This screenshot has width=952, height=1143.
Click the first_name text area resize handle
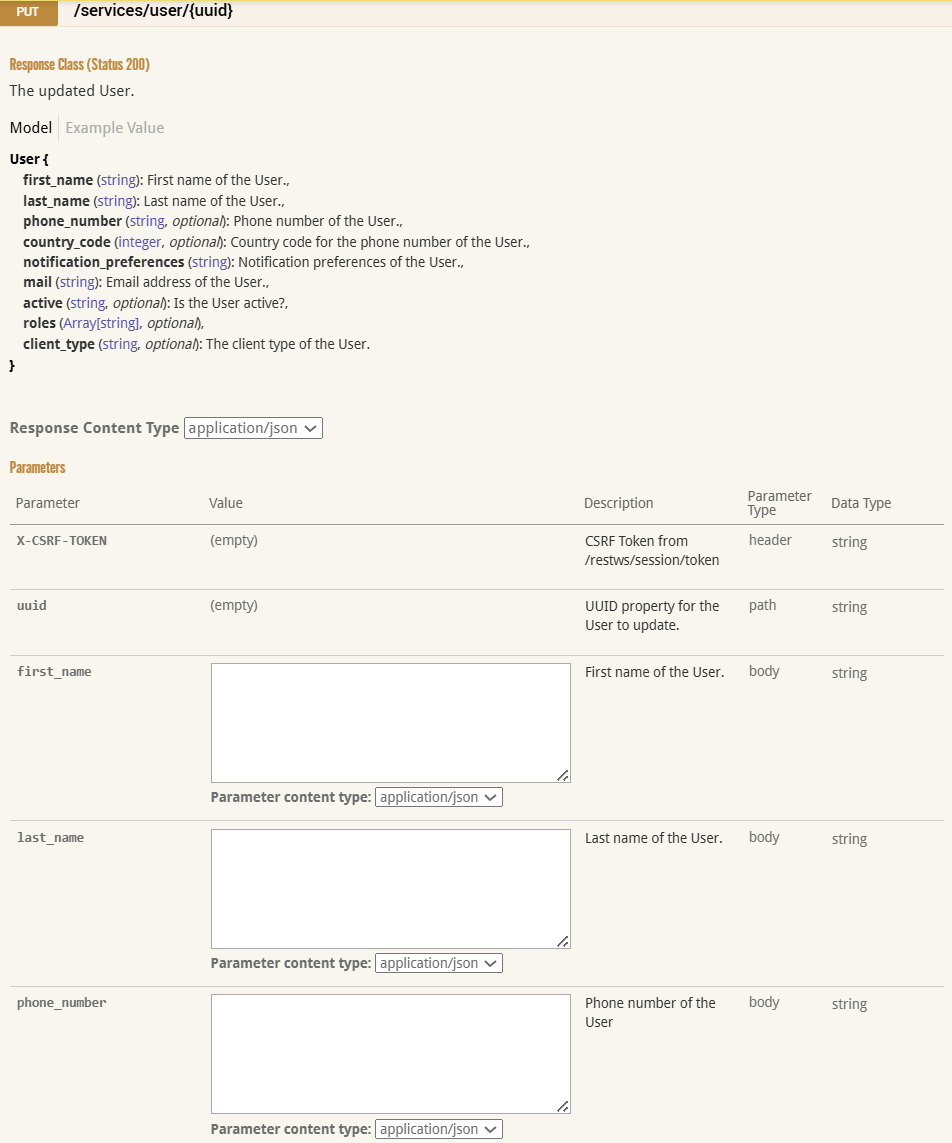(x=563, y=775)
